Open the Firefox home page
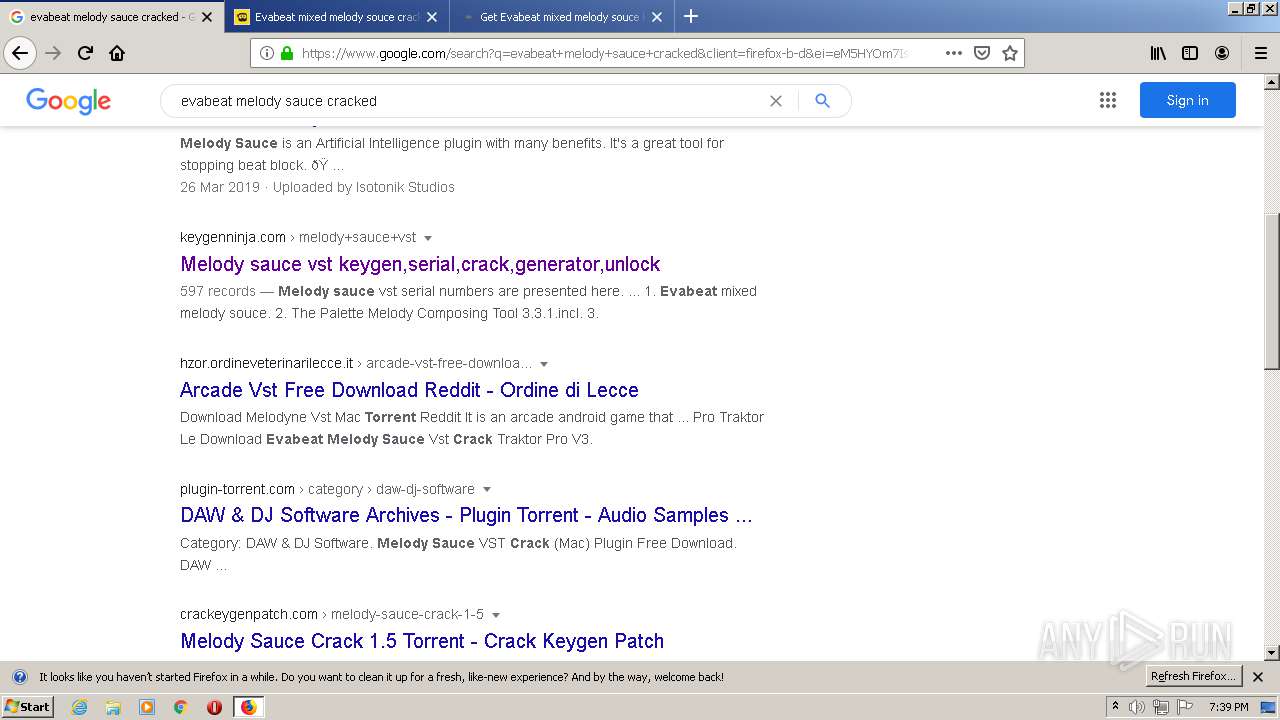Viewport: 1280px width, 720px height. 117,53
